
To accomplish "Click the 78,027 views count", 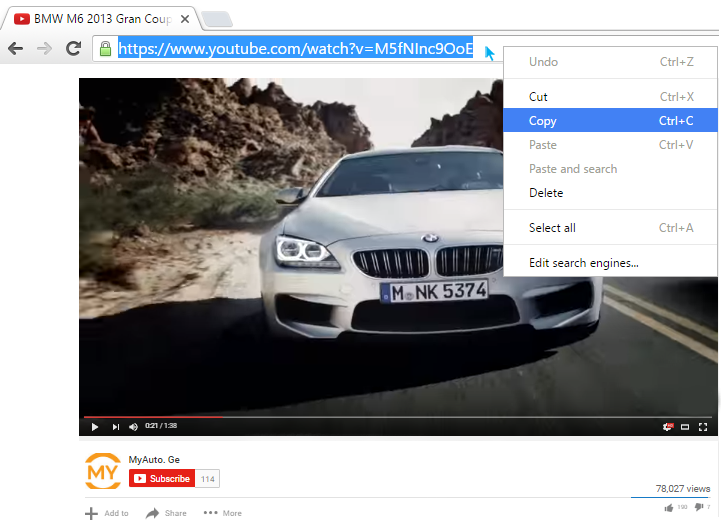I will [683, 488].
